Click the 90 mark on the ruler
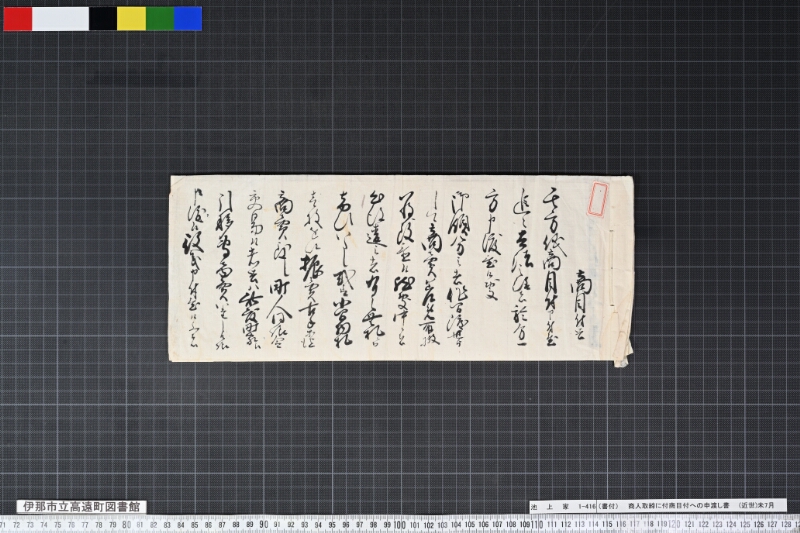Screen dimensions: 800x533 point(262,524)
